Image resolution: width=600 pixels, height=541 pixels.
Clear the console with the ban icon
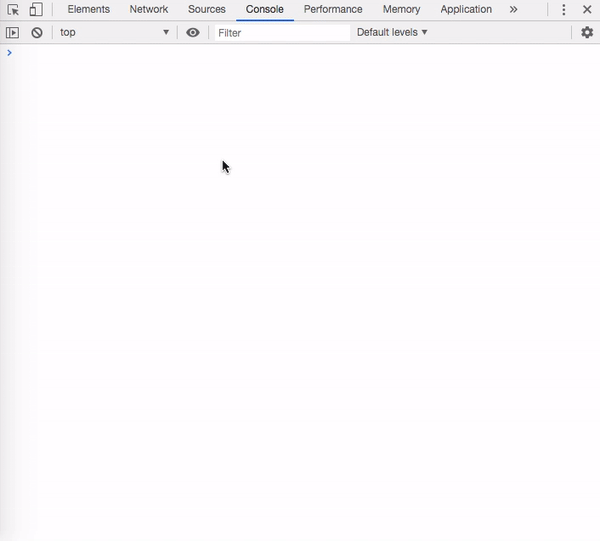point(37,33)
